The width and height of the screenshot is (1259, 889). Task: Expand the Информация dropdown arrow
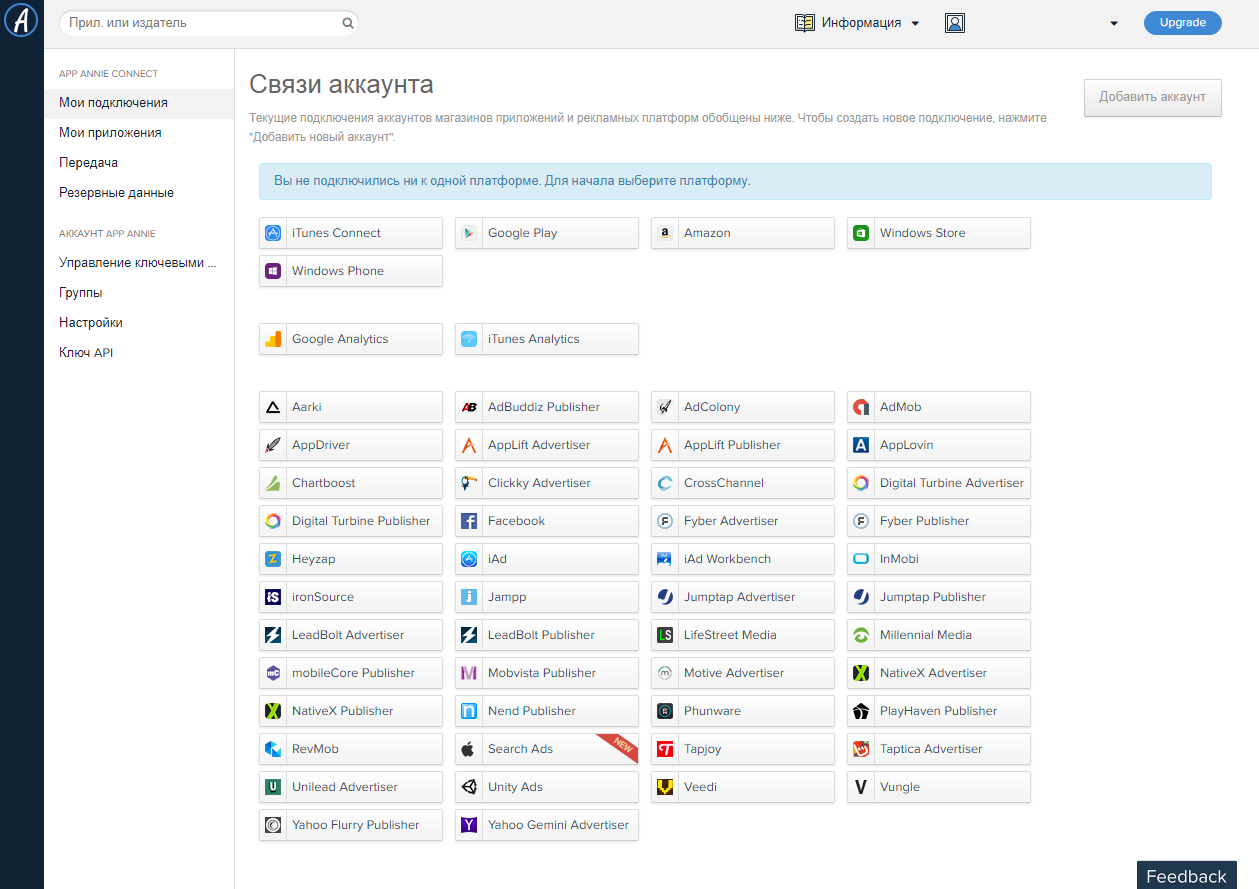point(915,24)
